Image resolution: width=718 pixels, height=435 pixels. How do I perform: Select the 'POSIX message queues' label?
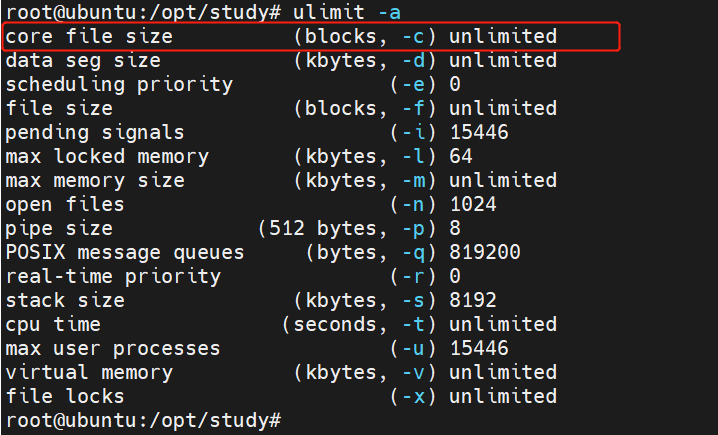pos(125,253)
